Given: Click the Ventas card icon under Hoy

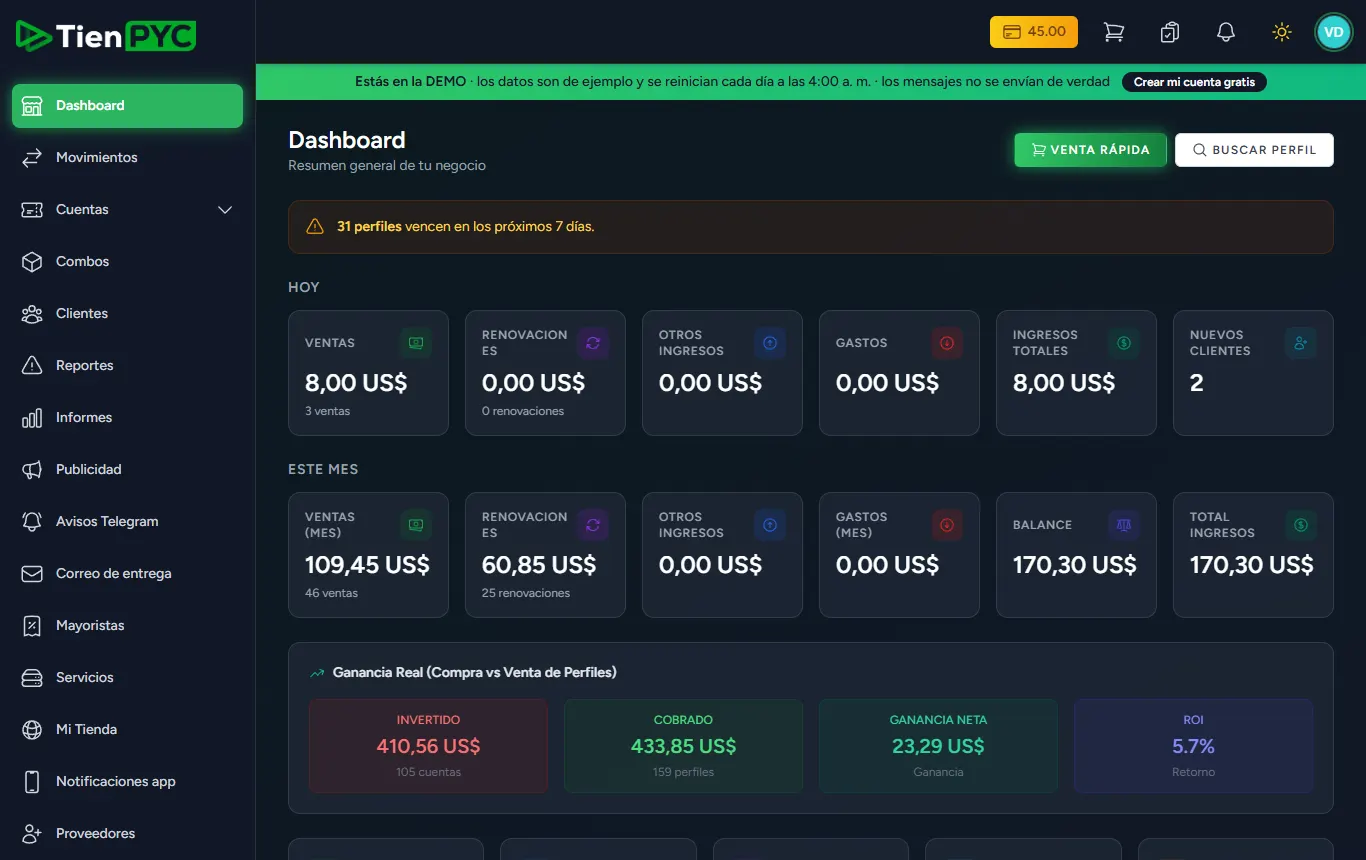Looking at the screenshot, I should 416,343.
